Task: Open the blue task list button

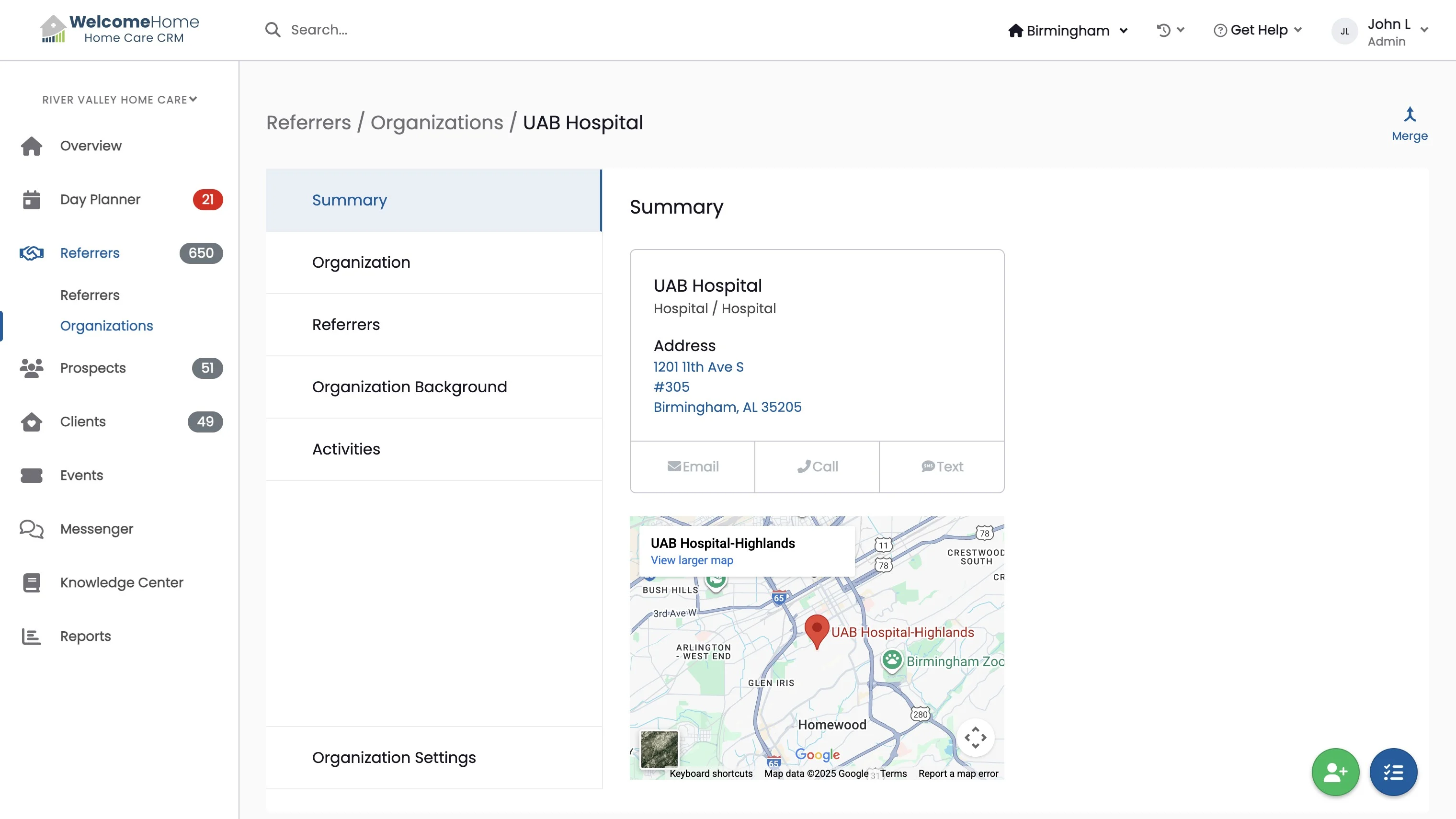Action: [x=1393, y=772]
